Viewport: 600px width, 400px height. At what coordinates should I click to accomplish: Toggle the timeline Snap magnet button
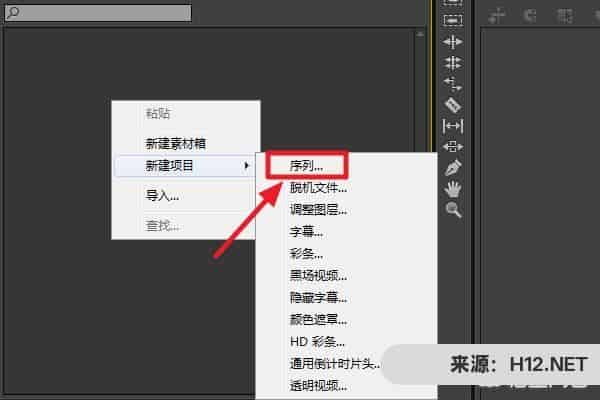(x=530, y=16)
